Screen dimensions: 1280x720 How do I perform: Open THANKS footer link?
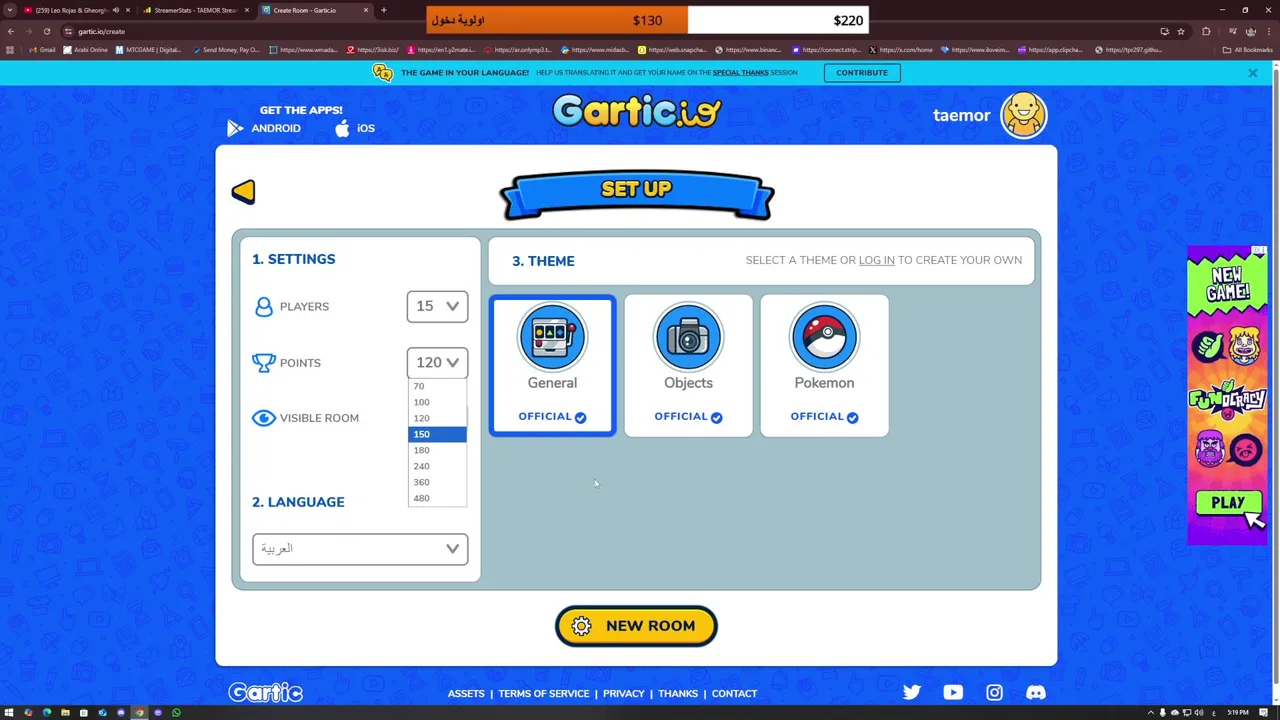[x=678, y=693]
